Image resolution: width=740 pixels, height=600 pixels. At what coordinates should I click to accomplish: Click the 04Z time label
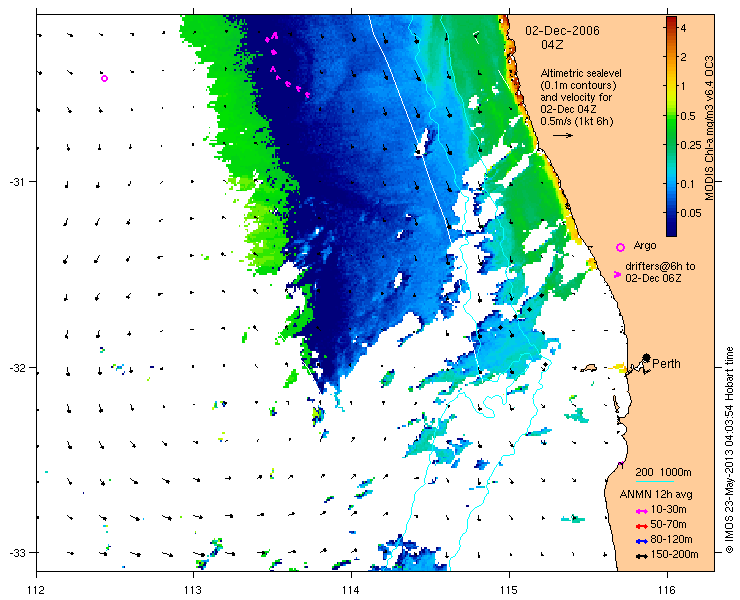(x=552, y=45)
